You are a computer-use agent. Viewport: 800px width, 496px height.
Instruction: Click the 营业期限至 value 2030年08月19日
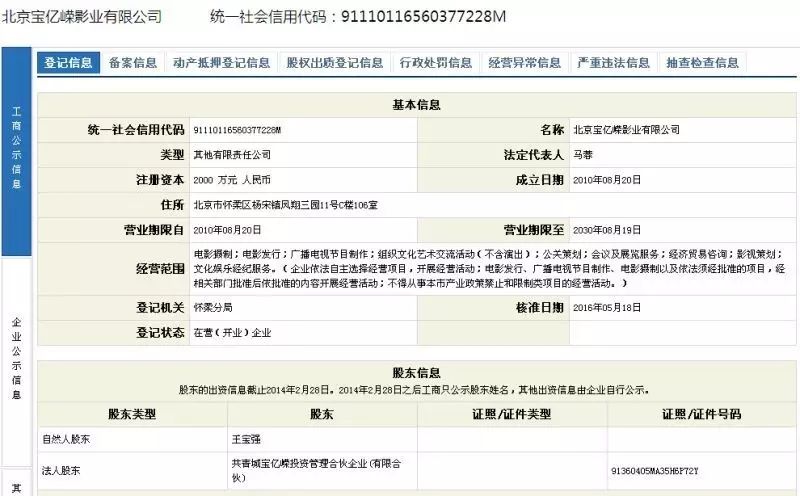(x=607, y=230)
